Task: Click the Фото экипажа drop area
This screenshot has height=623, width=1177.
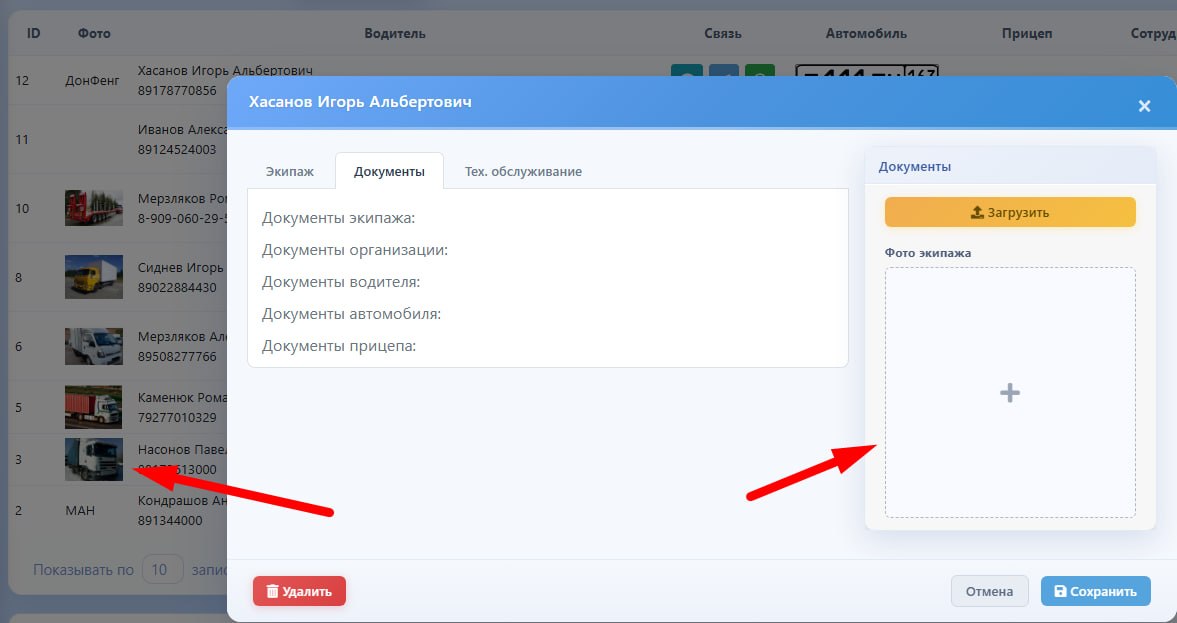Action: click(1010, 393)
